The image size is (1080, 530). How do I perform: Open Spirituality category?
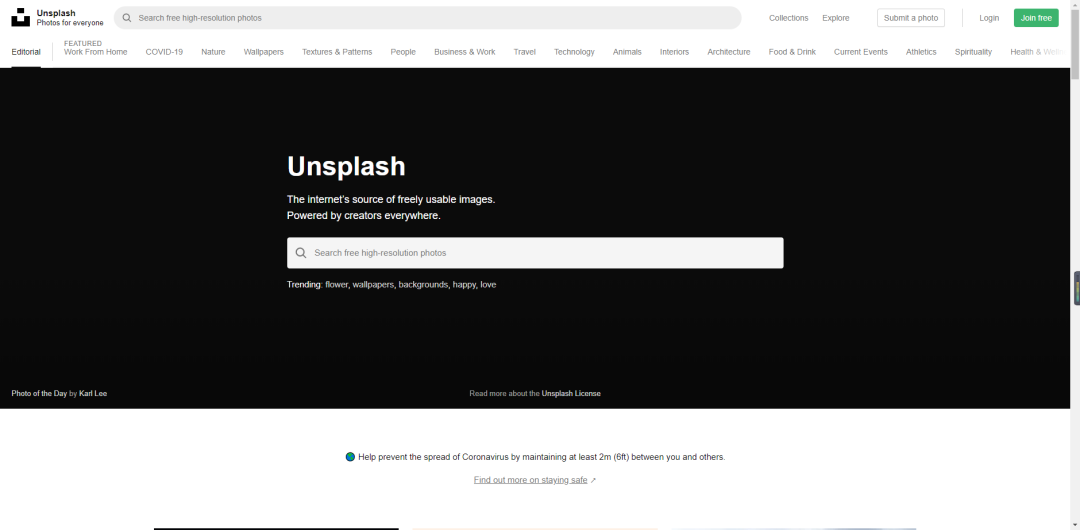pyautogui.click(x=973, y=52)
